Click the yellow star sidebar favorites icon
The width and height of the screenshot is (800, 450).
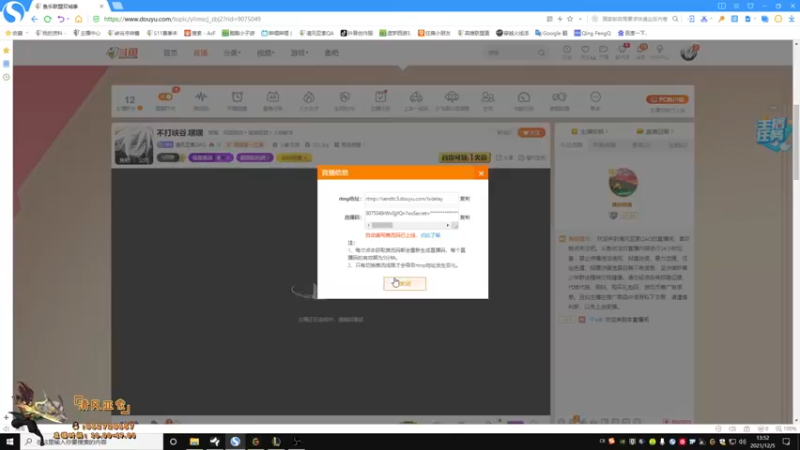tap(6, 51)
